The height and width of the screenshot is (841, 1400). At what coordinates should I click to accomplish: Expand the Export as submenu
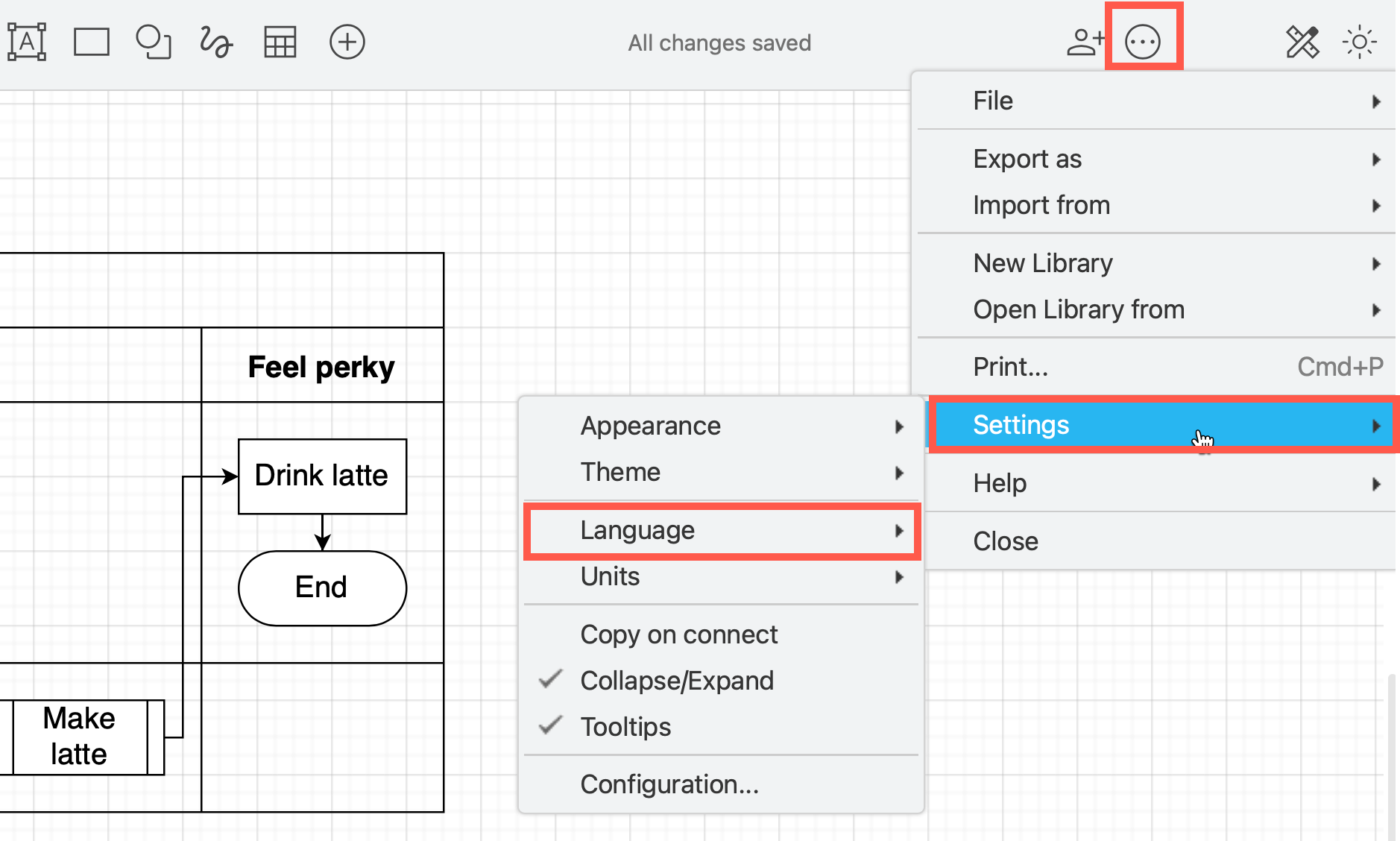click(1027, 159)
